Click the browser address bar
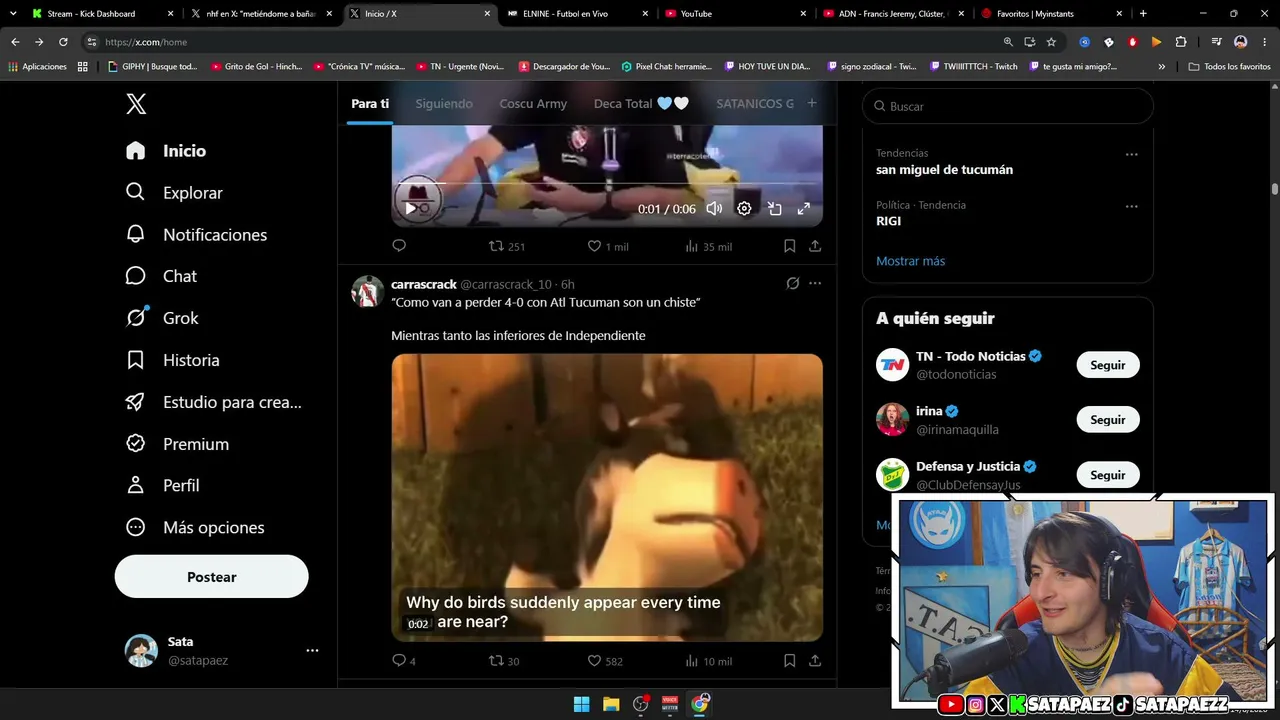 (540, 42)
